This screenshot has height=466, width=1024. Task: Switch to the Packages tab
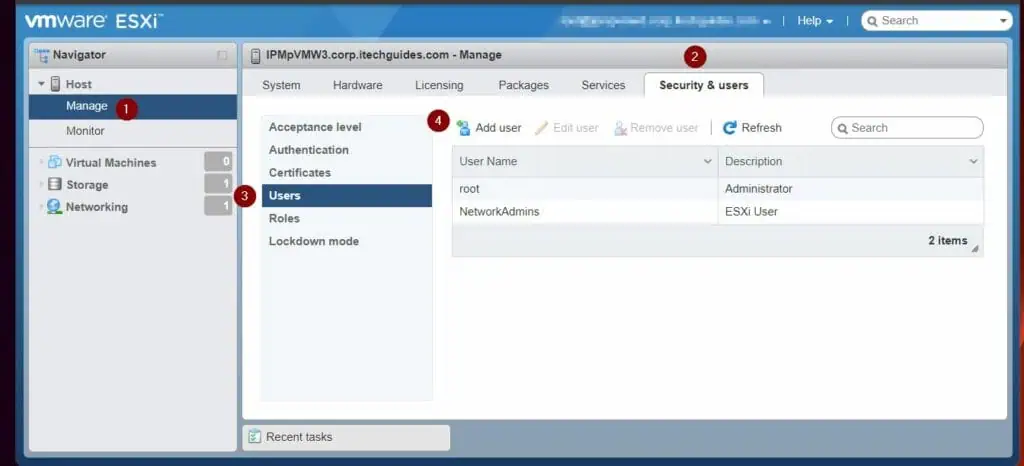524,85
